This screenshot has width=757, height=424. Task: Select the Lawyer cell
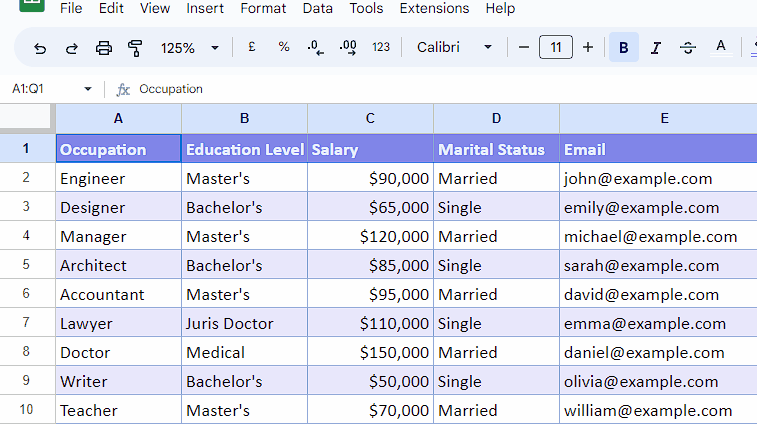click(x=118, y=323)
